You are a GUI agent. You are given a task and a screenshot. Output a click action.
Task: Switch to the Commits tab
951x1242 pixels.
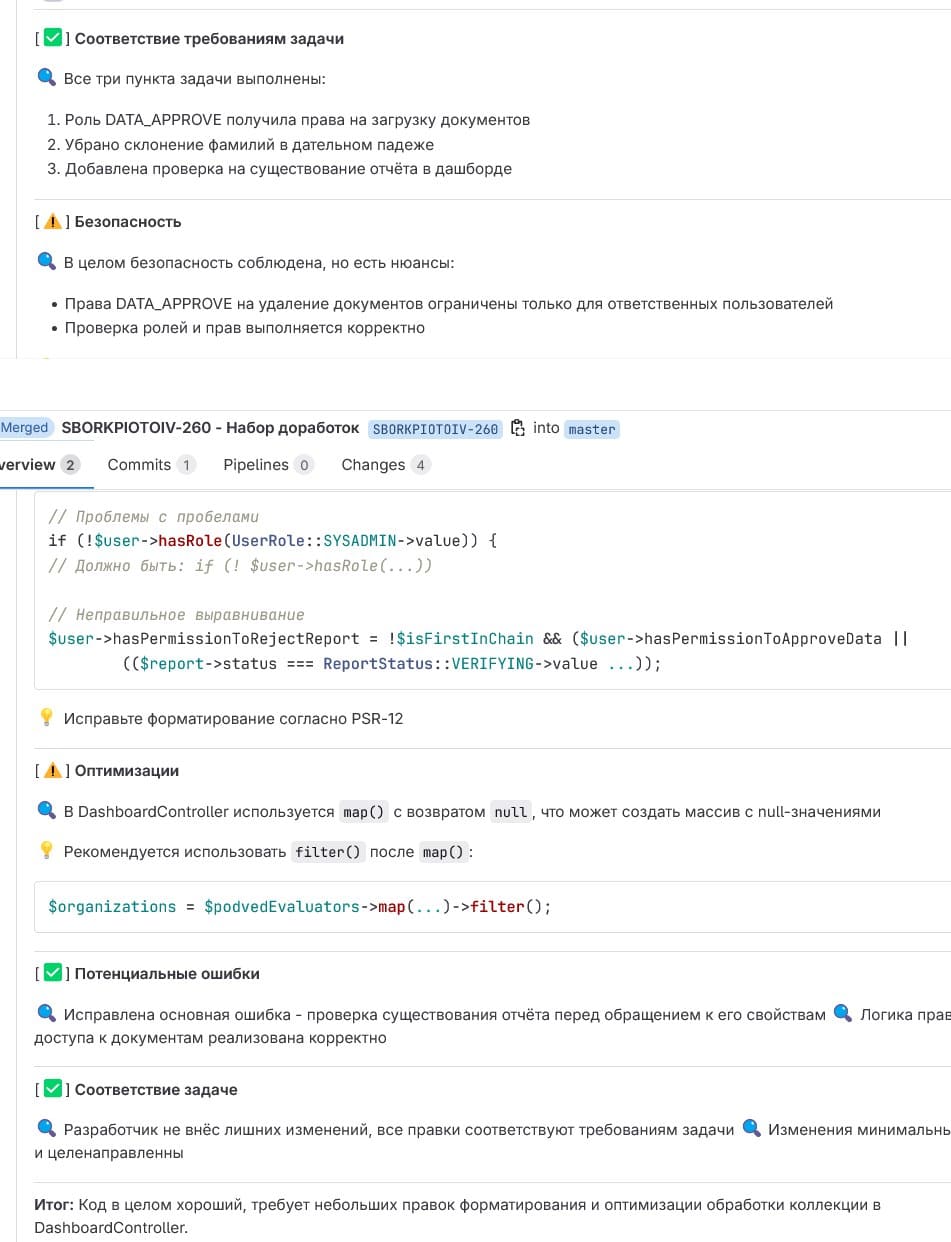[x=150, y=465]
